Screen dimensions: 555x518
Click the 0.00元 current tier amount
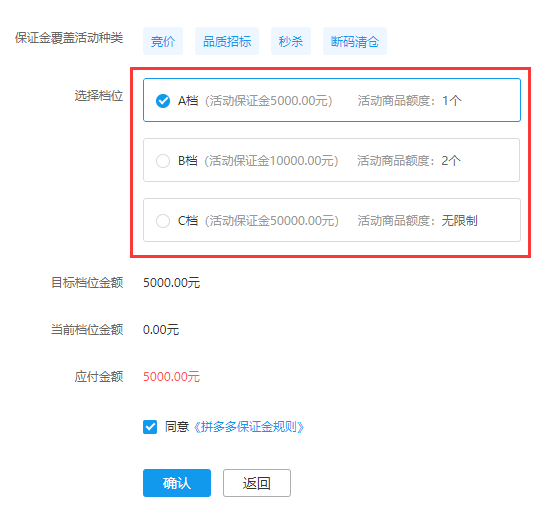click(161, 330)
